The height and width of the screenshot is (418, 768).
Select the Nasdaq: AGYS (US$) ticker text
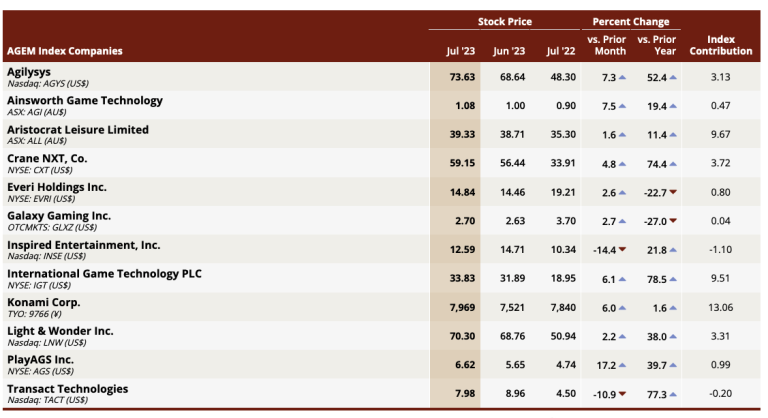pos(48,84)
